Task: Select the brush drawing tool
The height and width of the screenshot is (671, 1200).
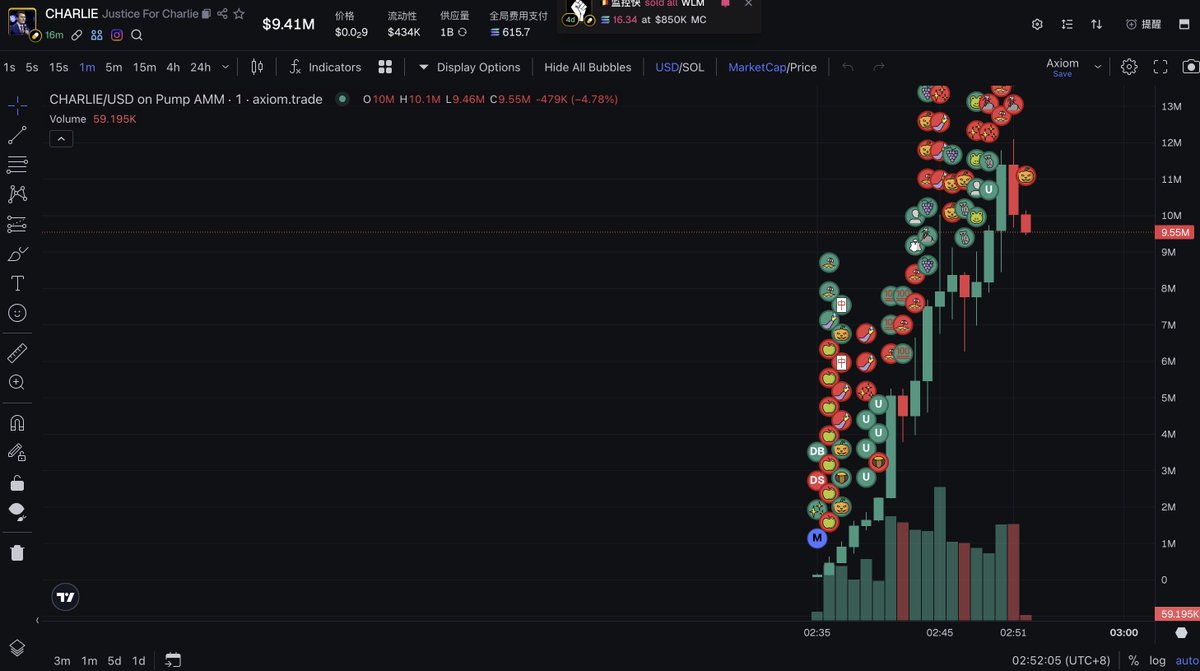Action: click(17, 254)
